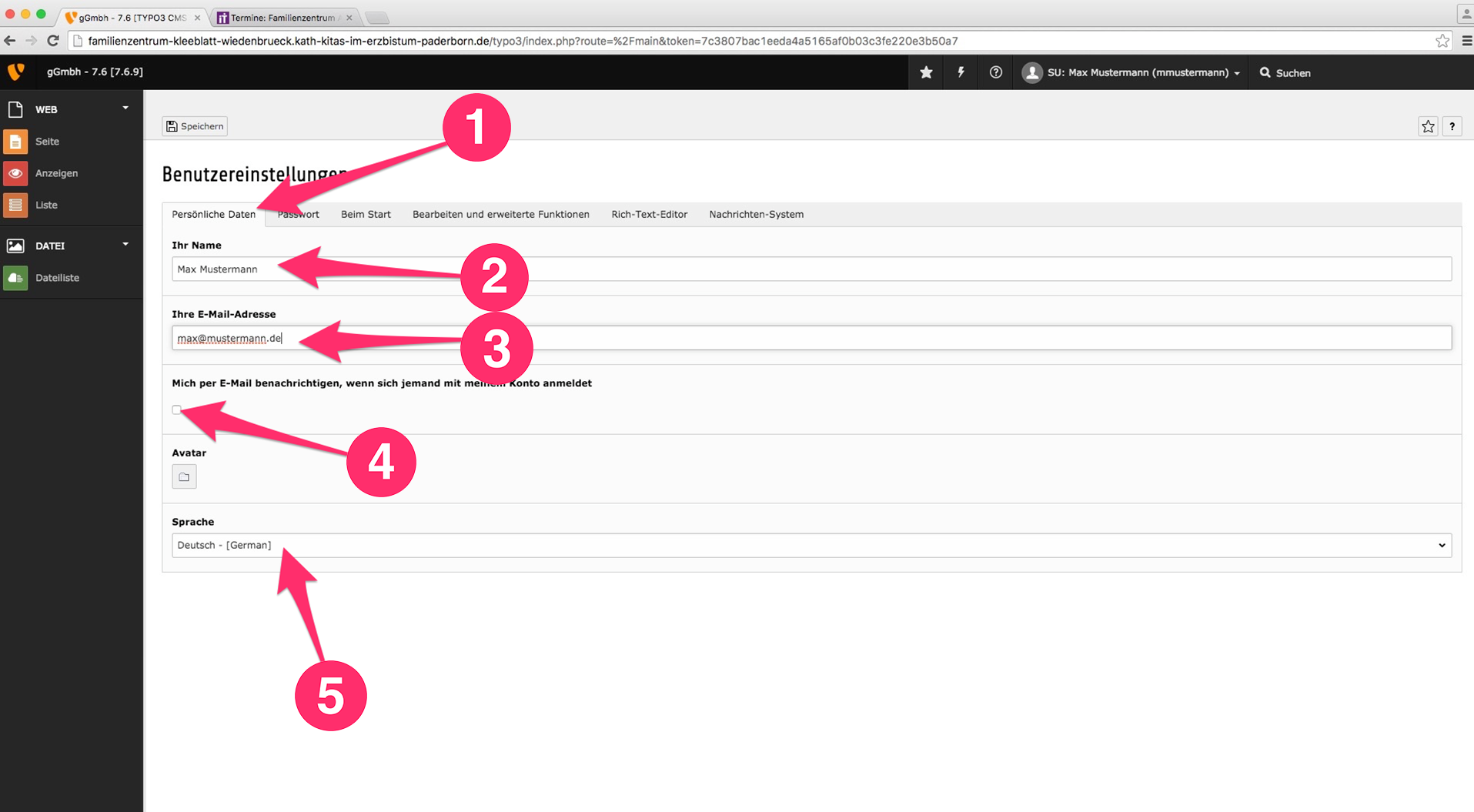Open the Max Mustermann user menu

[x=1131, y=72]
